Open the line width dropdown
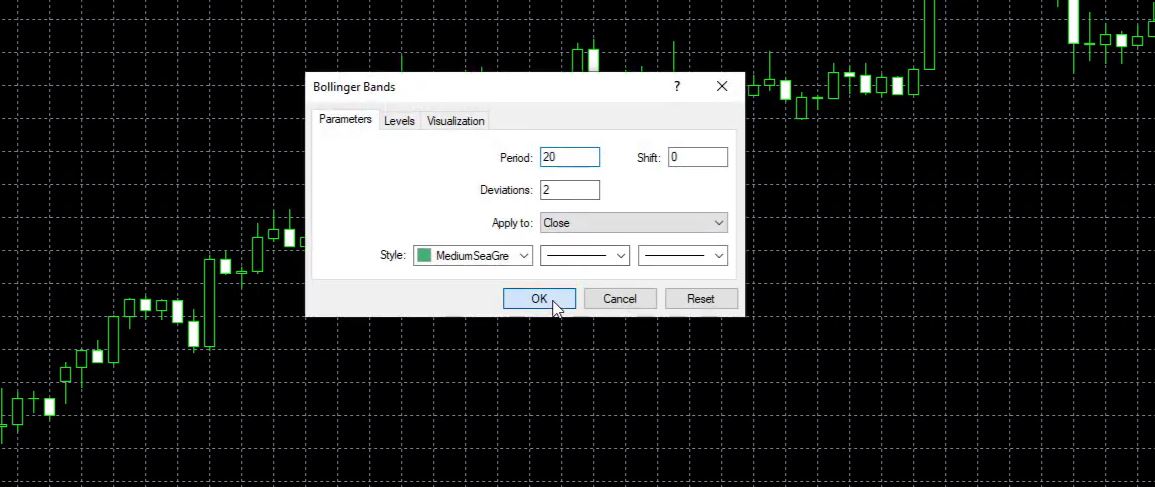The image size is (1155, 487). (683, 256)
